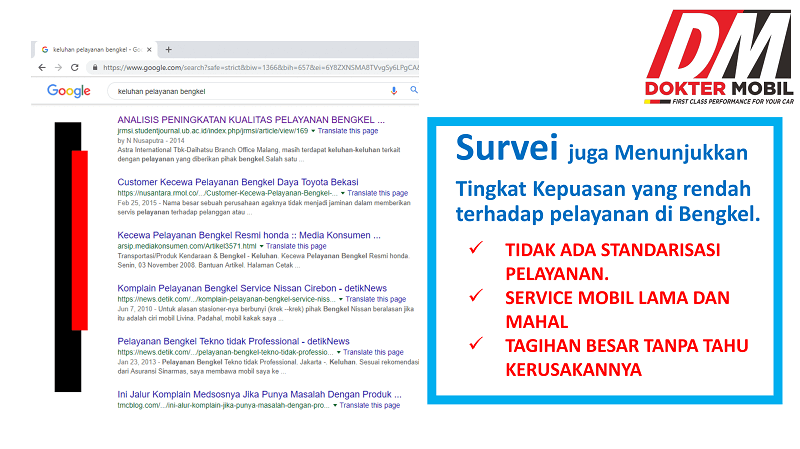
Task: Open result Analisis Peningkatan Kualitas Pelayanan Bengkel
Action: [x=251, y=120]
